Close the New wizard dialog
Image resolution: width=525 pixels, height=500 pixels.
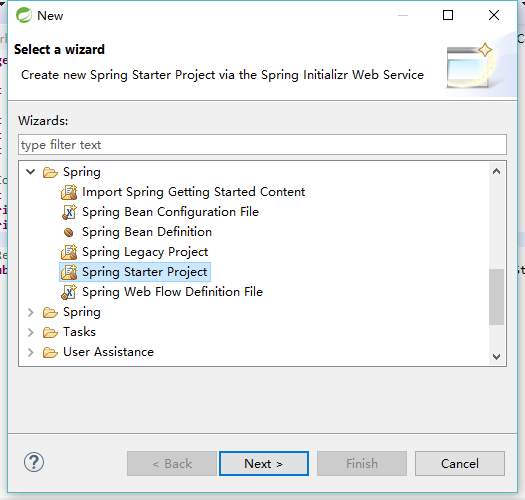click(494, 15)
